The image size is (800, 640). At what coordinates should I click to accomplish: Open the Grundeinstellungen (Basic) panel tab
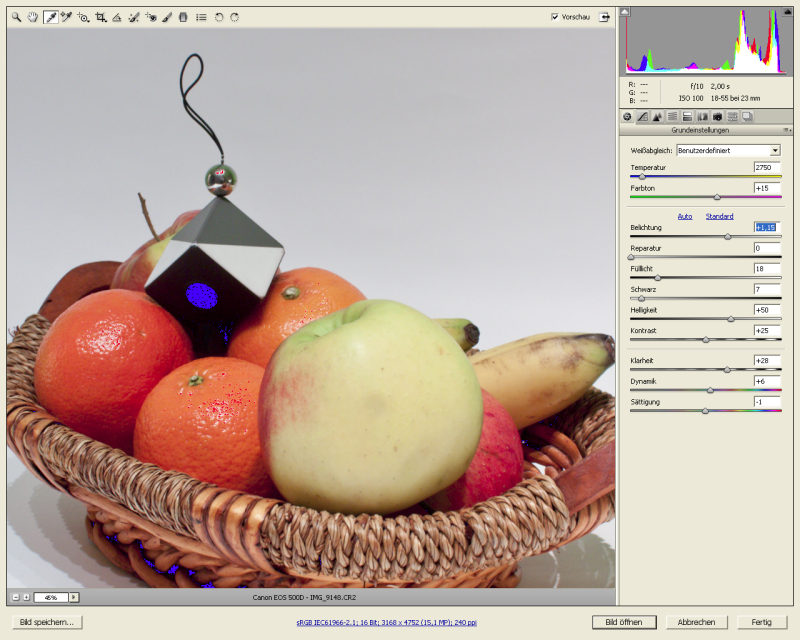pyautogui.click(x=627, y=117)
